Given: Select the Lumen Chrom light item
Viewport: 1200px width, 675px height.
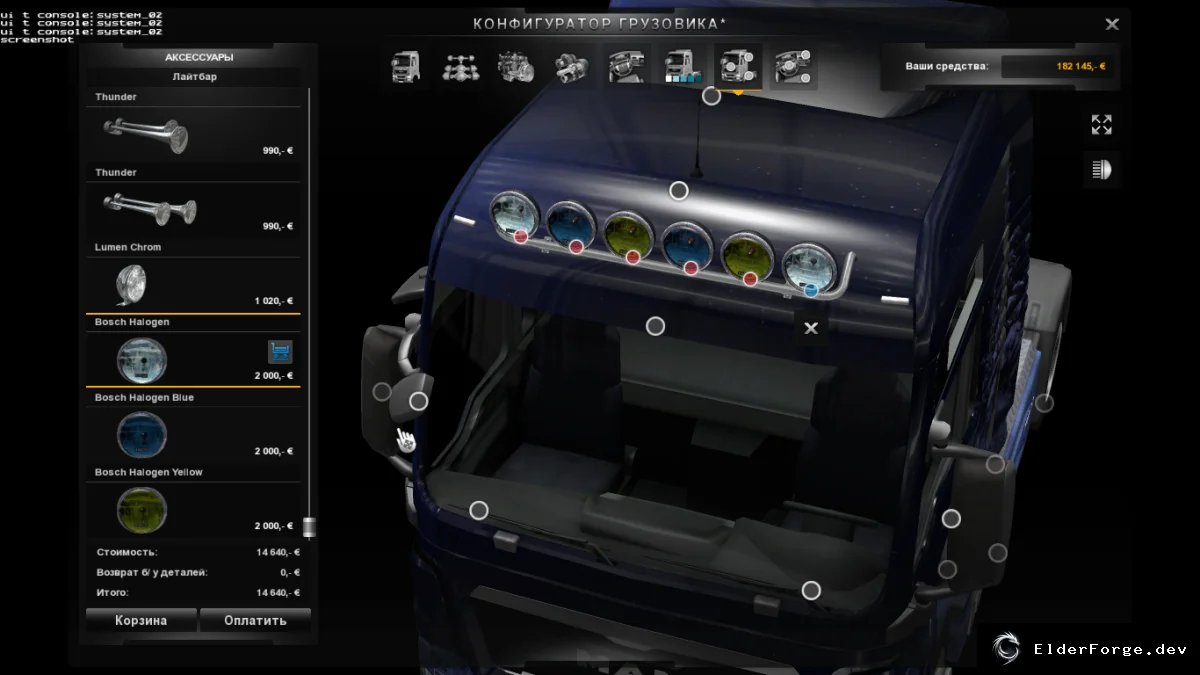Looking at the screenshot, I should 193,284.
